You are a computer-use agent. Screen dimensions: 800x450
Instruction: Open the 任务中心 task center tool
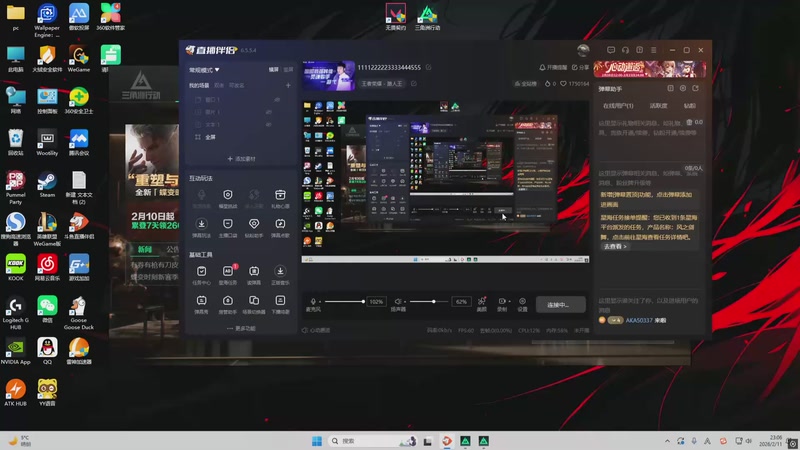(202, 275)
